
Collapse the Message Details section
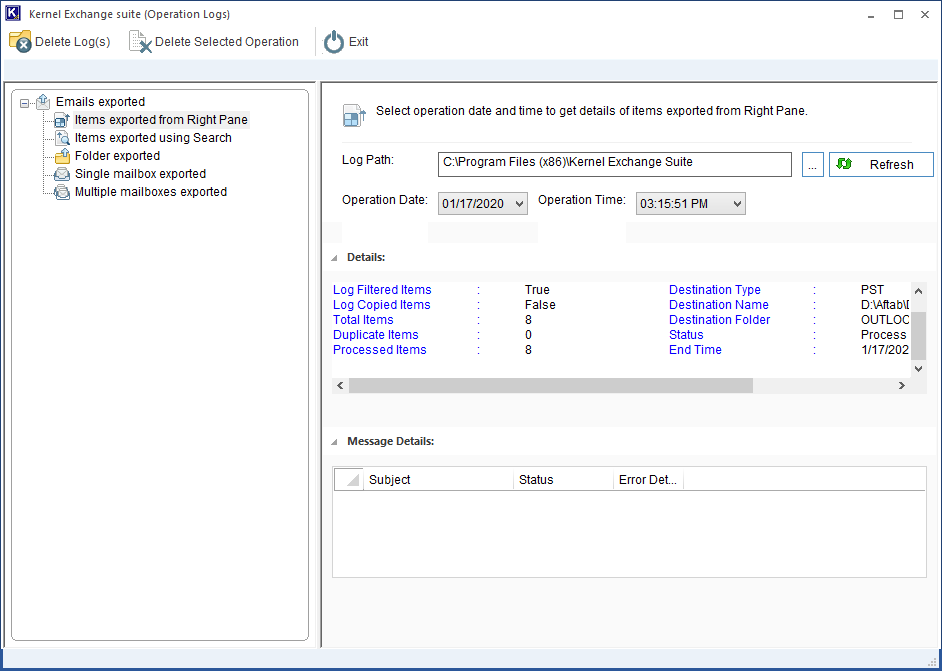click(x=334, y=442)
